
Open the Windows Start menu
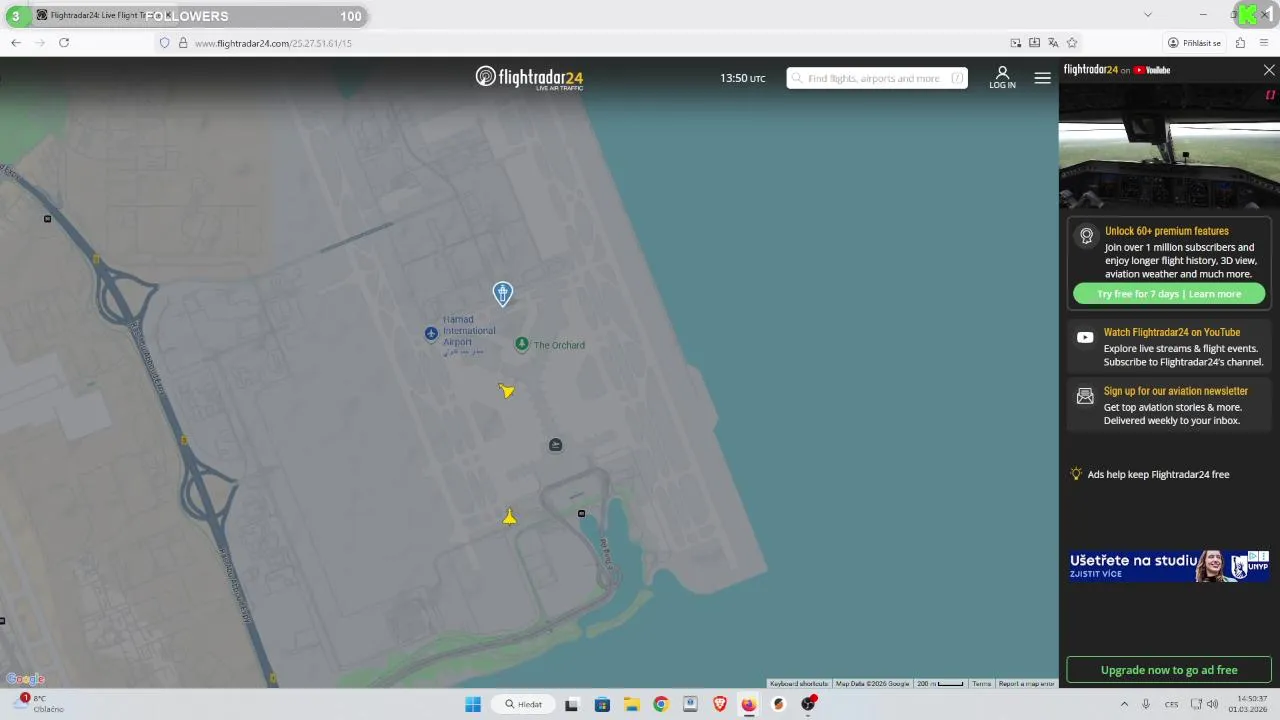473,704
